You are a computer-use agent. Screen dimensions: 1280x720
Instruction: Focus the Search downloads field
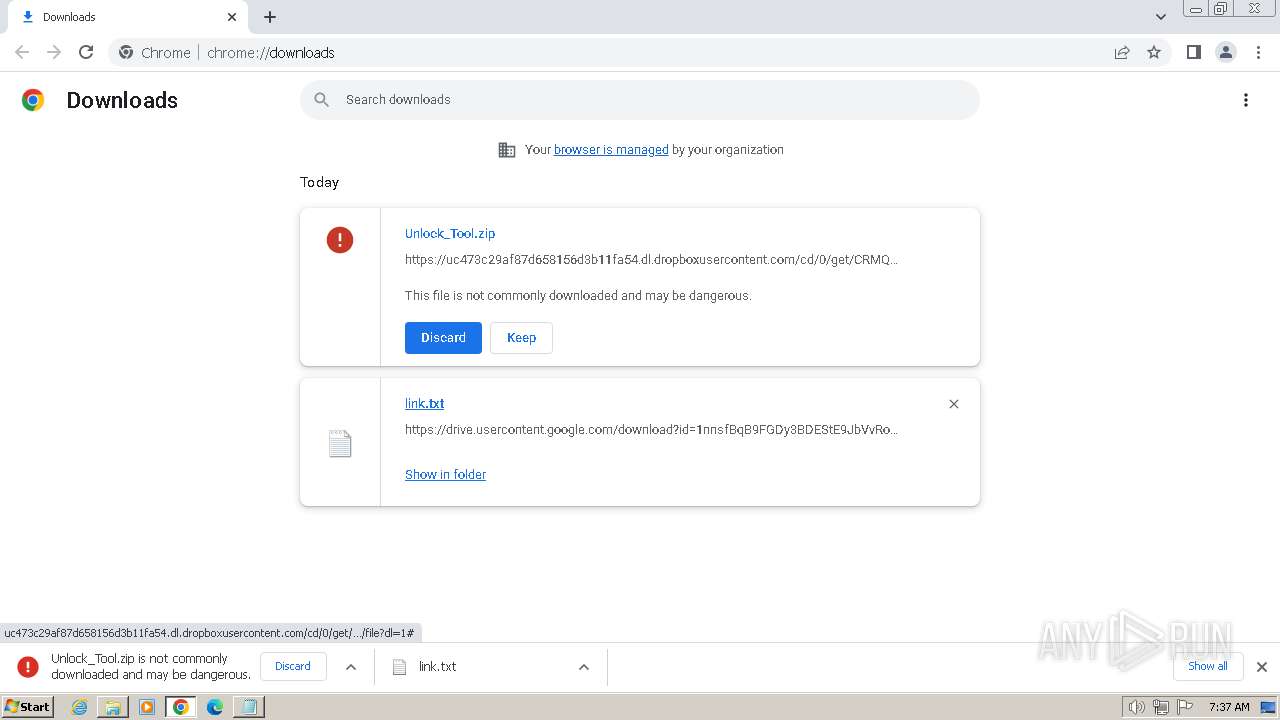click(x=640, y=100)
